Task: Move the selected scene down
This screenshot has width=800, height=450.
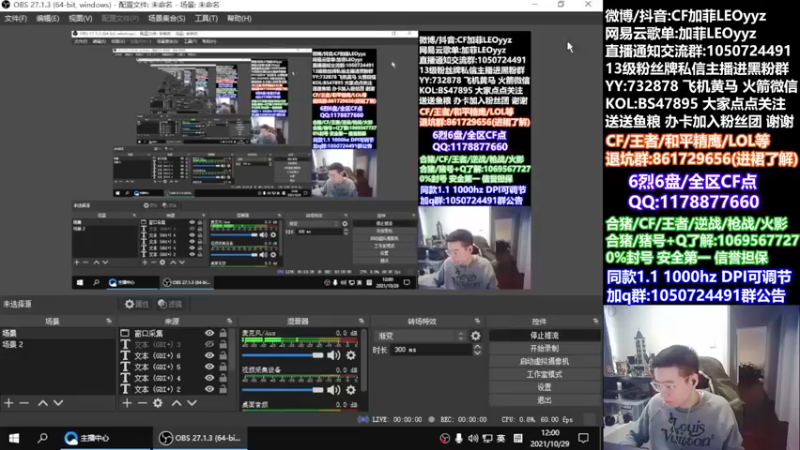Action: [58, 403]
